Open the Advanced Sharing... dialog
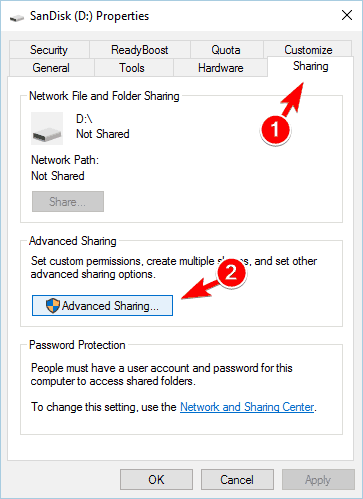Viewport: 363px width, 499px height. click(102, 305)
